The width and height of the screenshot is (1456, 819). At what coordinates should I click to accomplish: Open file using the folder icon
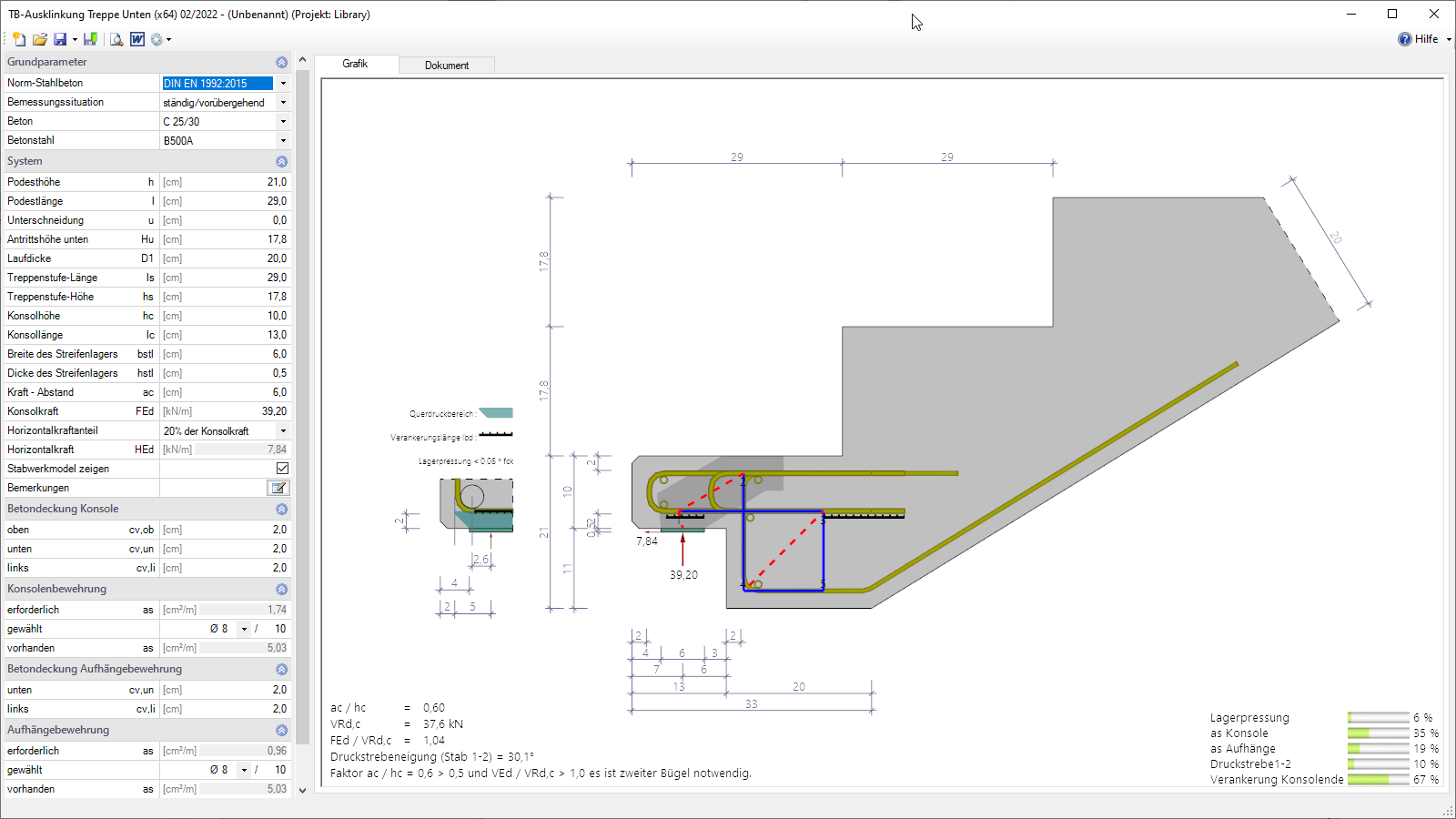click(39, 39)
